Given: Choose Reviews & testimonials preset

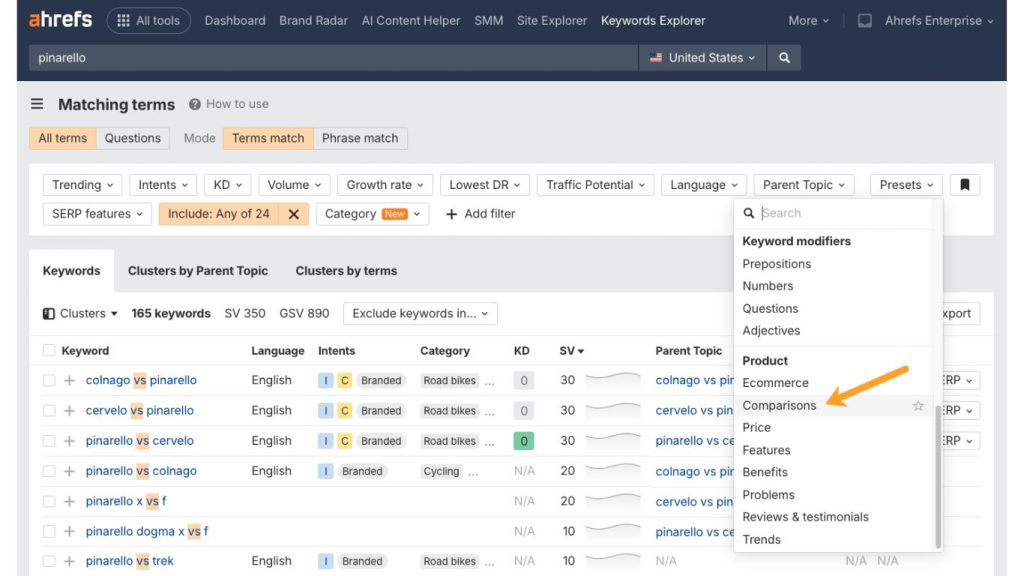Looking at the screenshot, I should [805, 517].
